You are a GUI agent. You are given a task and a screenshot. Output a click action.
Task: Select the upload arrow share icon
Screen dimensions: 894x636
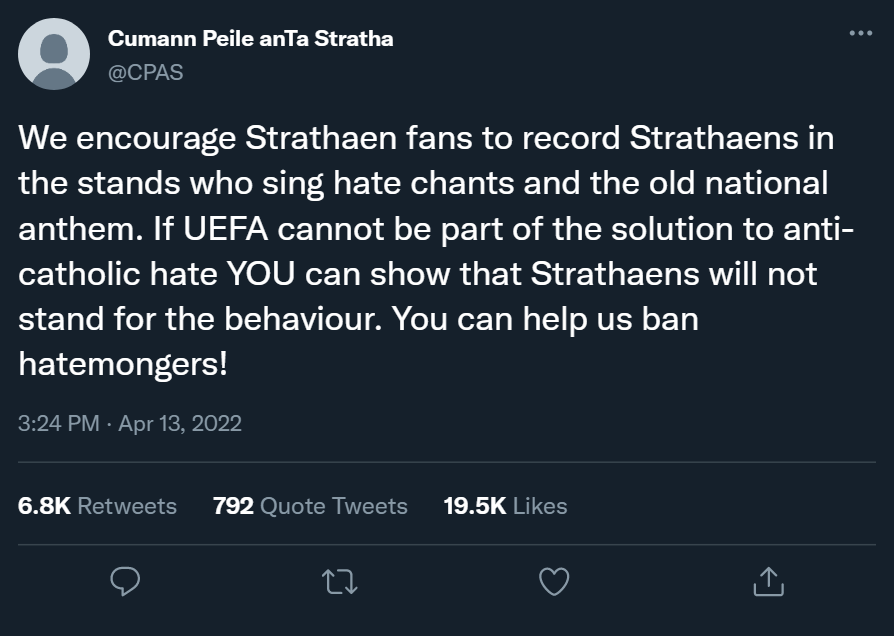tap(768, 580)
